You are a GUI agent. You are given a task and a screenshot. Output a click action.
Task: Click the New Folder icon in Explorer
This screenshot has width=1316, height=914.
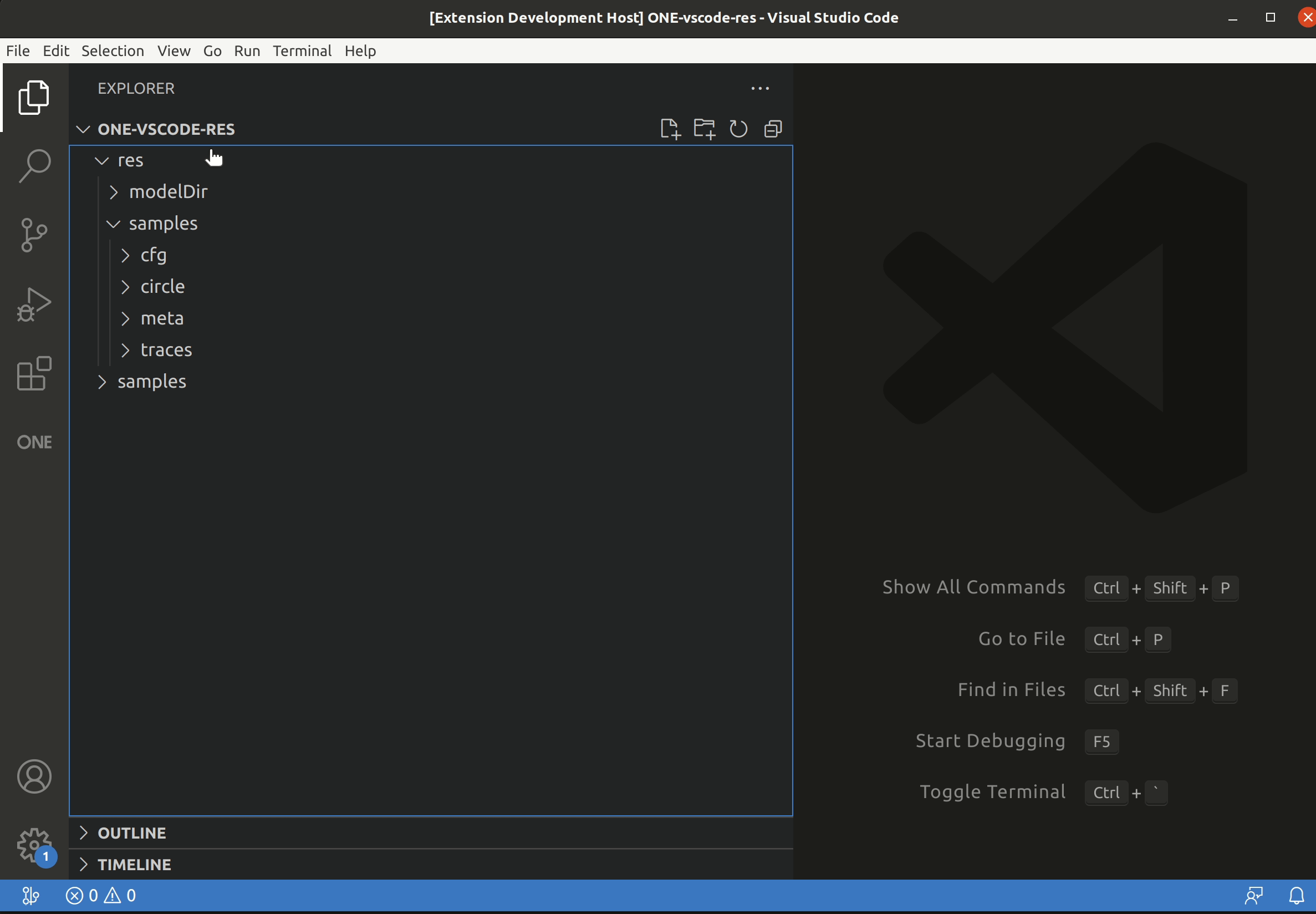(x=703, y=129)
